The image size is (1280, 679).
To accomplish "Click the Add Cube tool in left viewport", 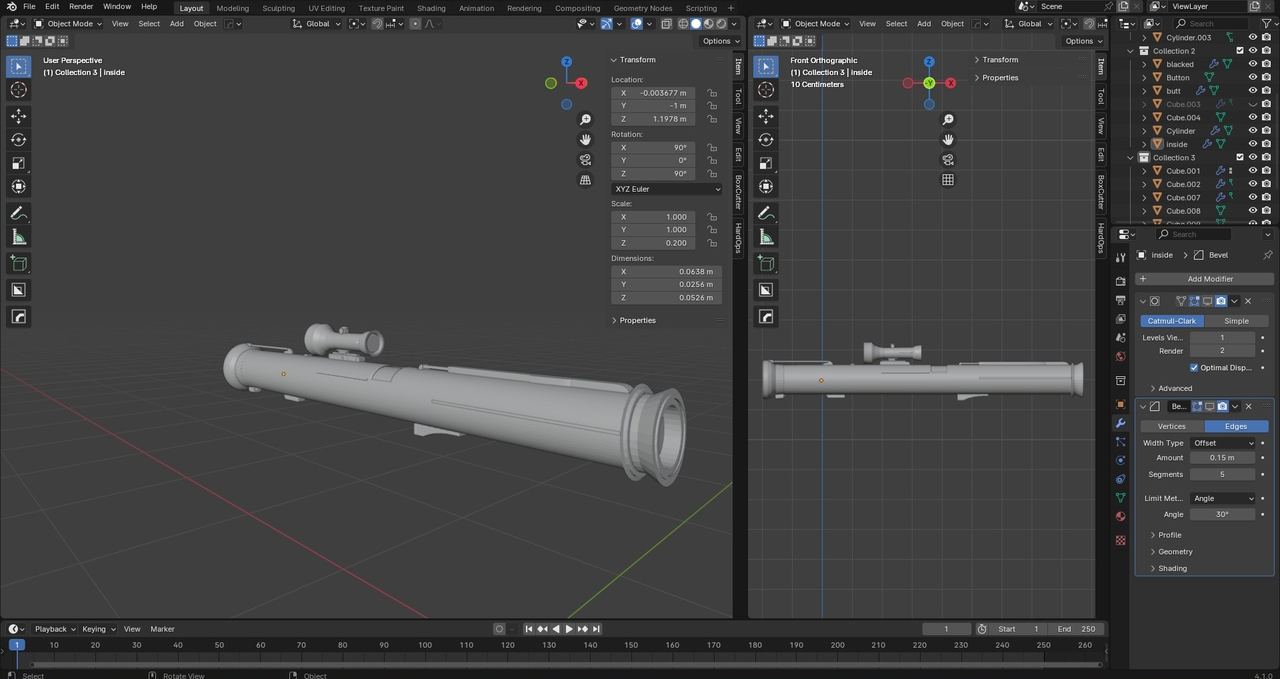I will [x=18, y=263].
